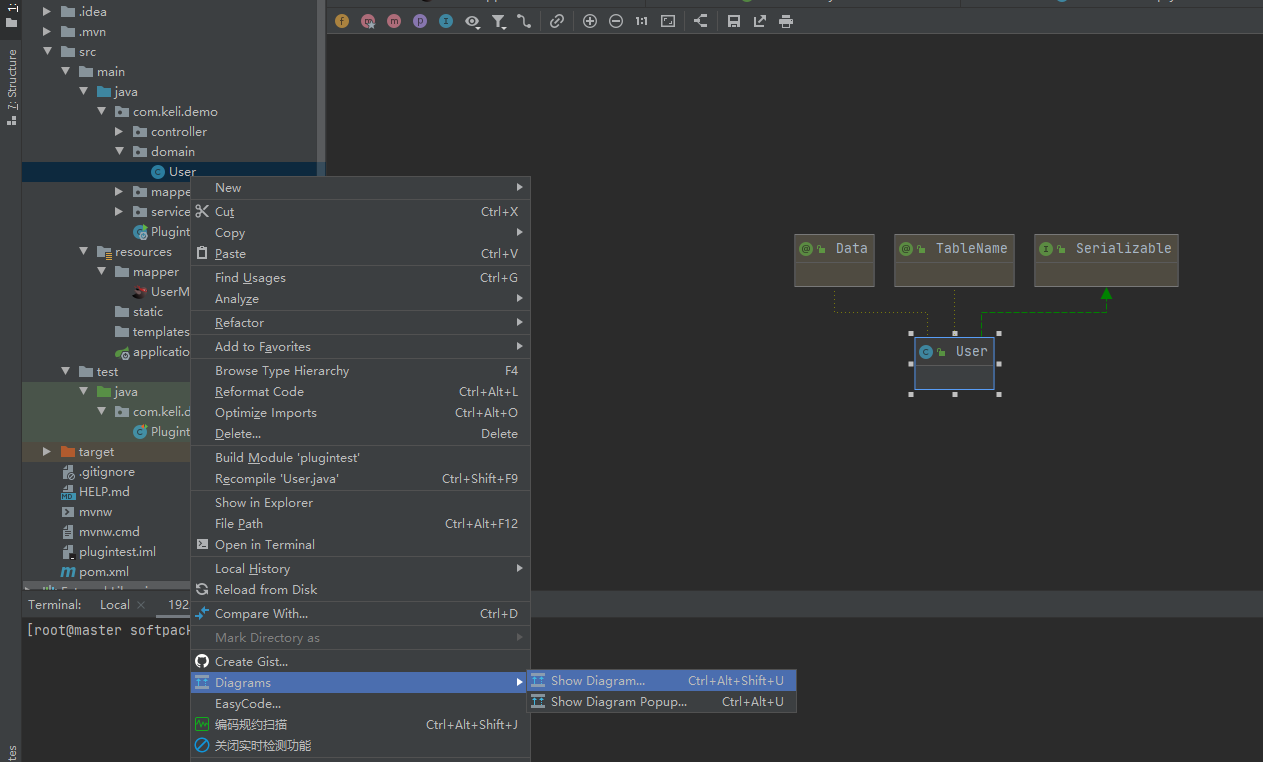Open pom.xml in project tree

click(104, 572)
